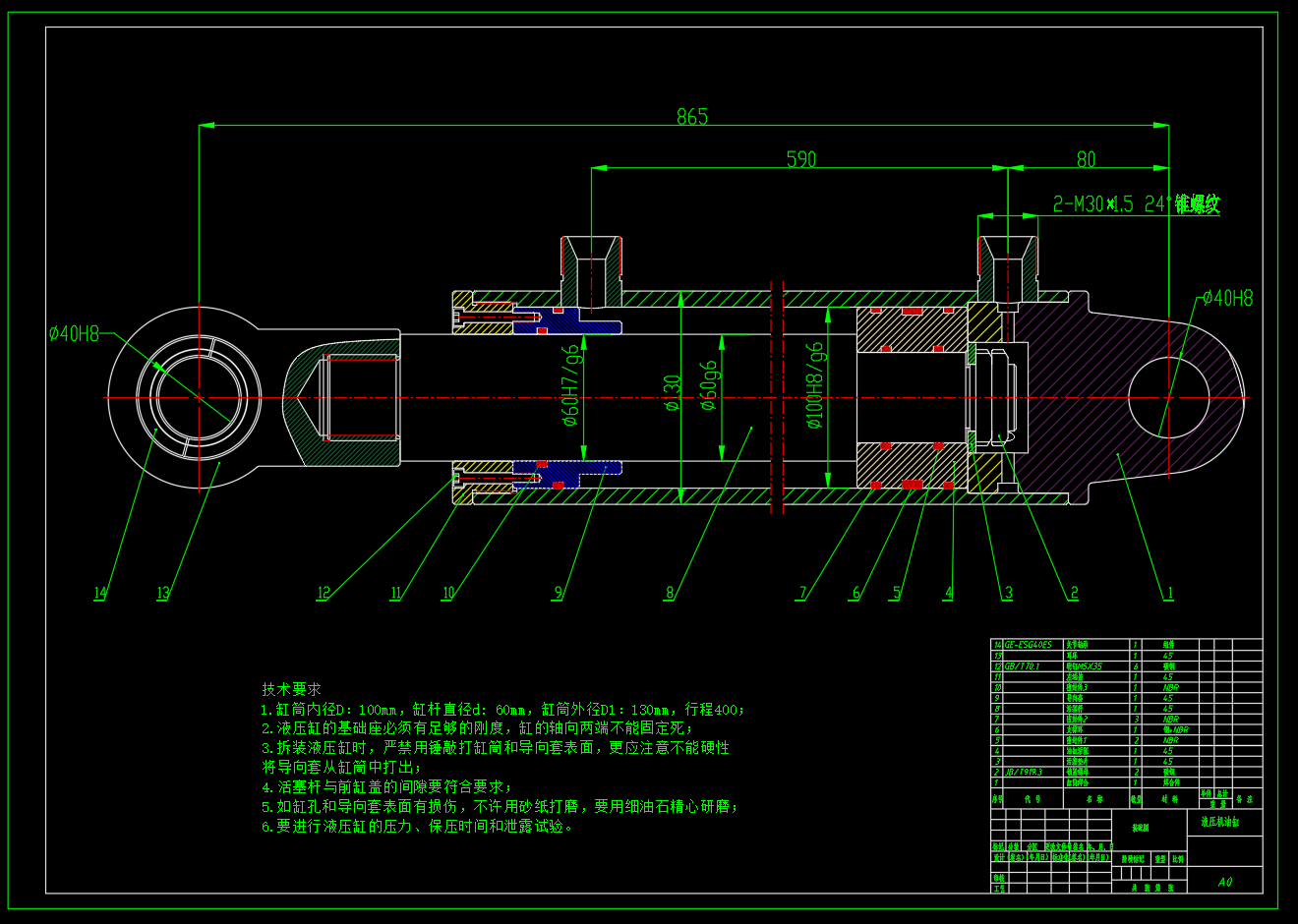Click balloon number 1 for the cylinder weldment
Viewport: 1298px width, 924px height.
point(1169,594)
